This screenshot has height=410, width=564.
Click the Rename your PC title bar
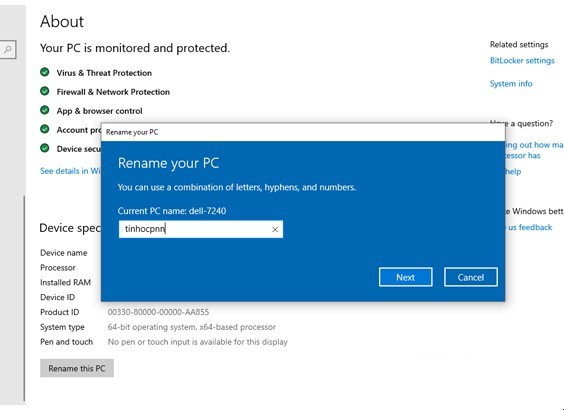(303, 132)
